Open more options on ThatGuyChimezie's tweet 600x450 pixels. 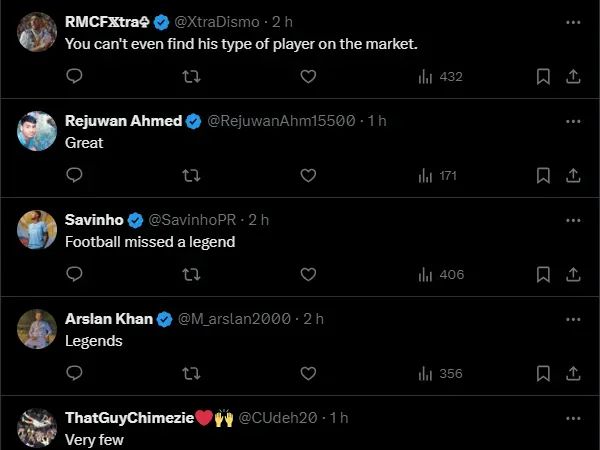pyautogui.click(x=572, y=417)
